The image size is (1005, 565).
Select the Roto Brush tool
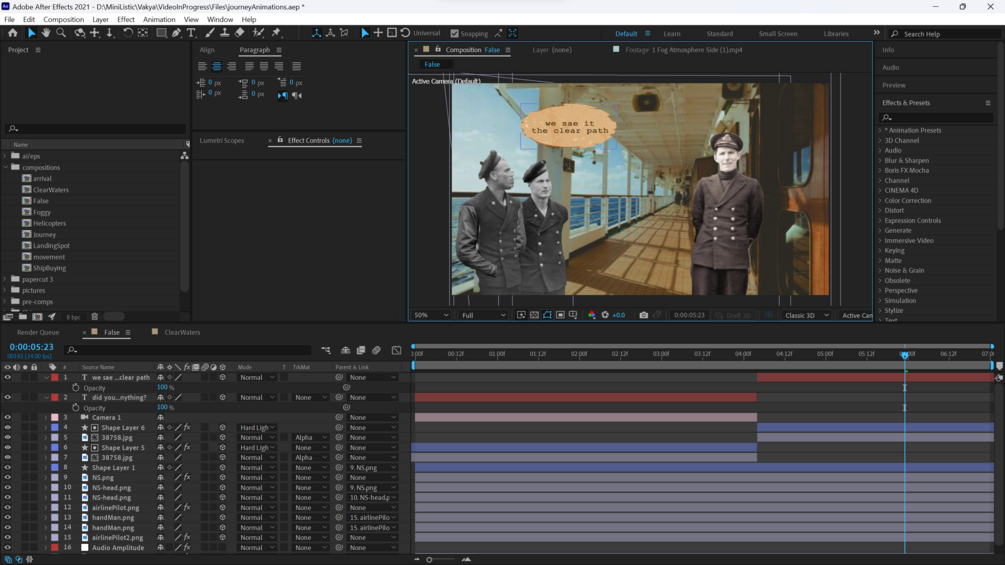pyautogui.click(x=258, y=33)
